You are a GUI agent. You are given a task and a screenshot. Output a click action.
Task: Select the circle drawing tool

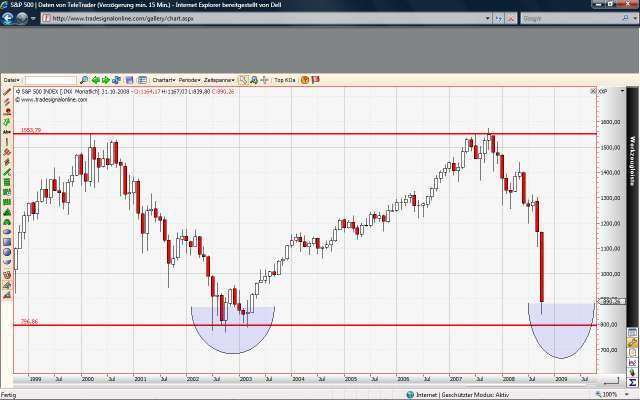tap(7, 252)
